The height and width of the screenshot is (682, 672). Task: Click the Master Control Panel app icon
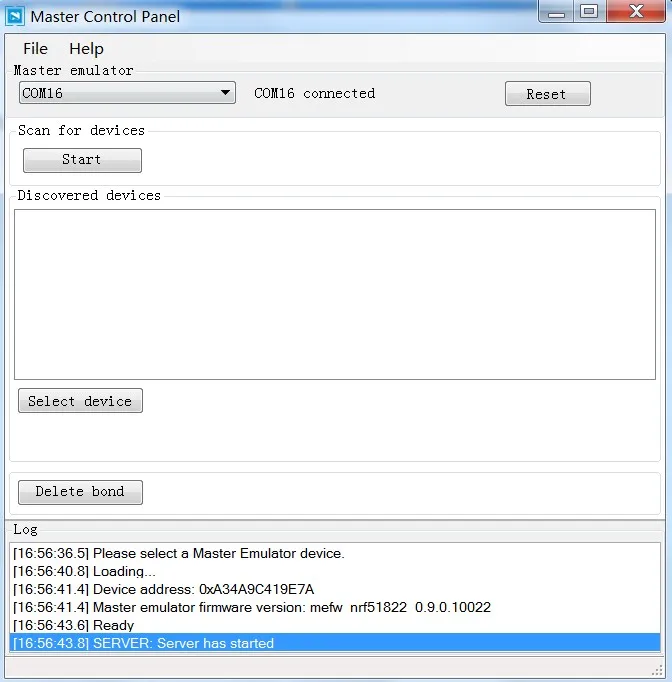point(15,17)
